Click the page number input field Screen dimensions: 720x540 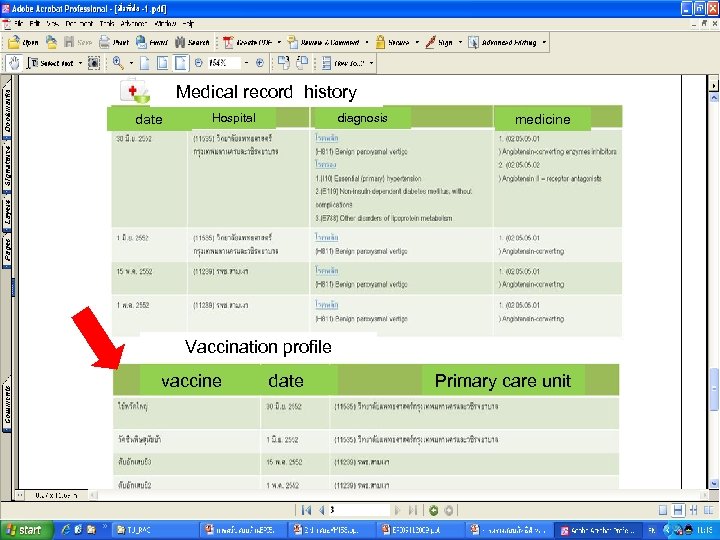coord(360,510)
